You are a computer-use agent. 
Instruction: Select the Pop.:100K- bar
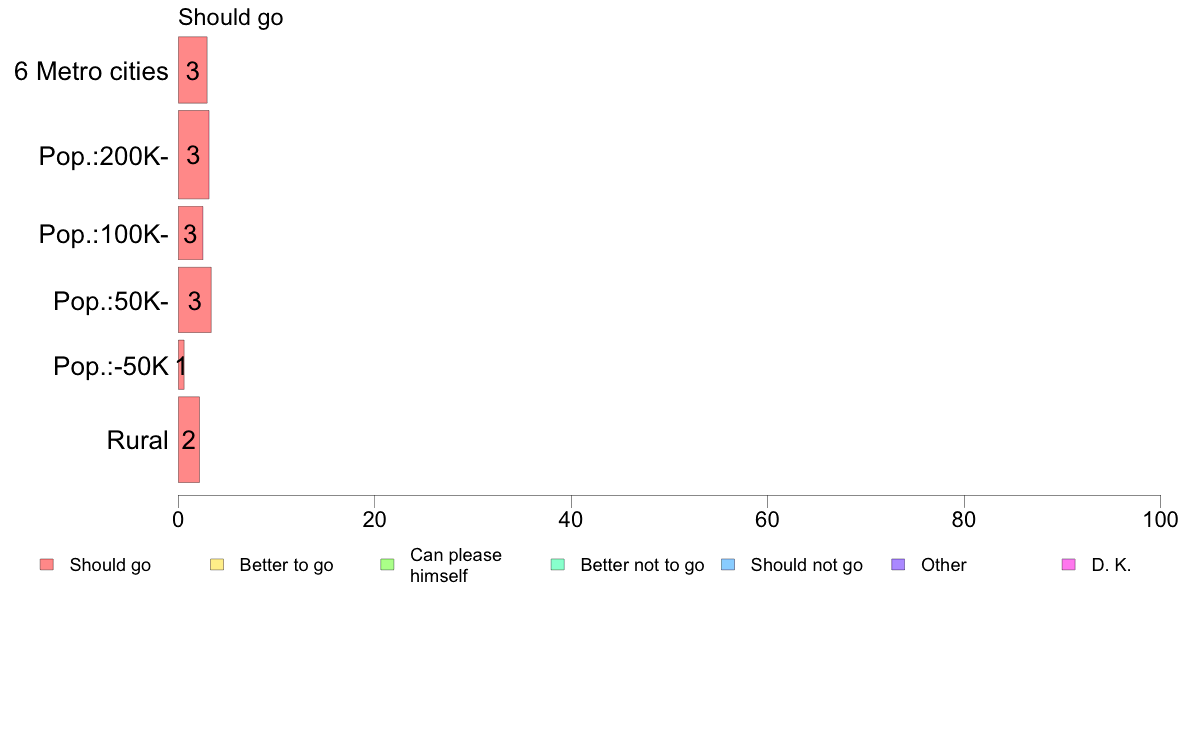click(190, 233)
